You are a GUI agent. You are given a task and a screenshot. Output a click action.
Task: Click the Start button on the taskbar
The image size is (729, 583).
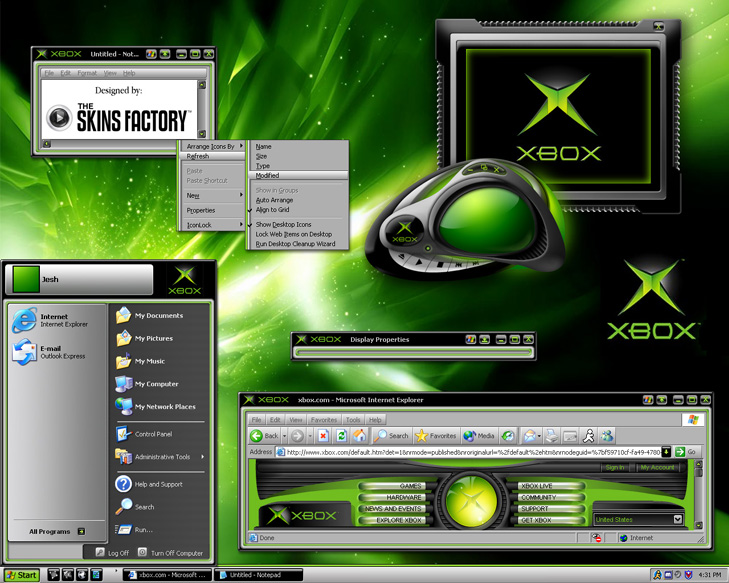click(x=21, y=575)
